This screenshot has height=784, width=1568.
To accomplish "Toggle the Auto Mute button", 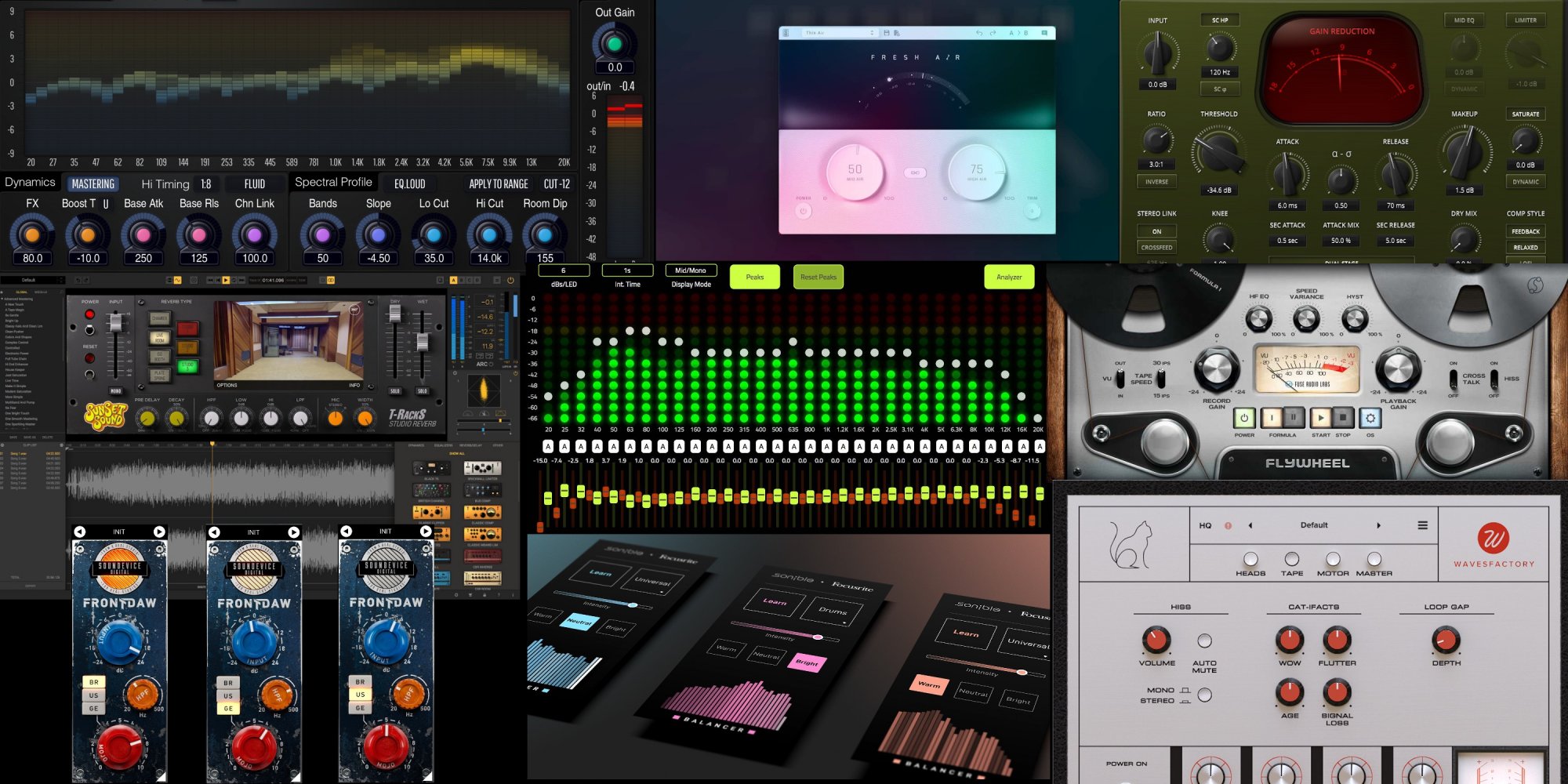I will tap(1204, 641).
